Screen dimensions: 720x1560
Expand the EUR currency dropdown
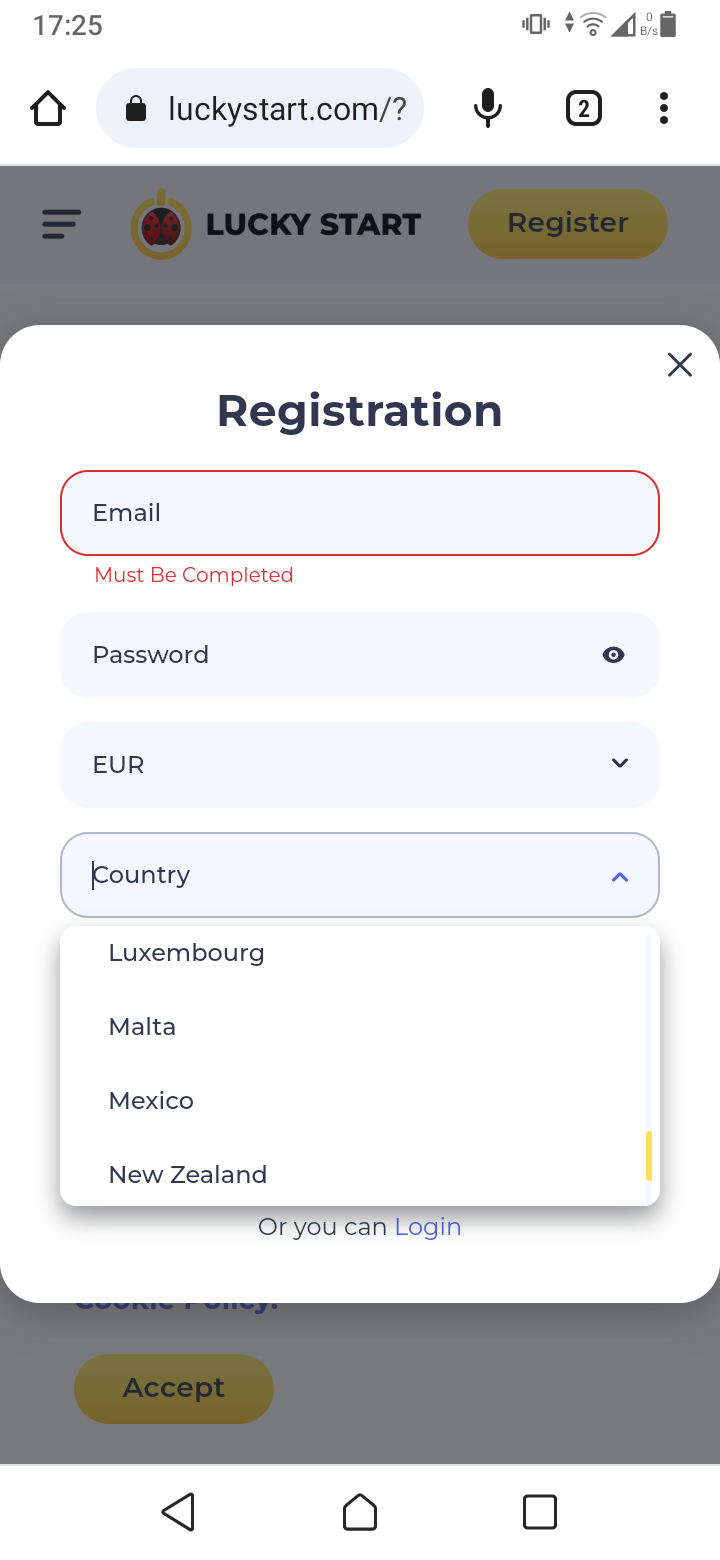coord(619,764)
